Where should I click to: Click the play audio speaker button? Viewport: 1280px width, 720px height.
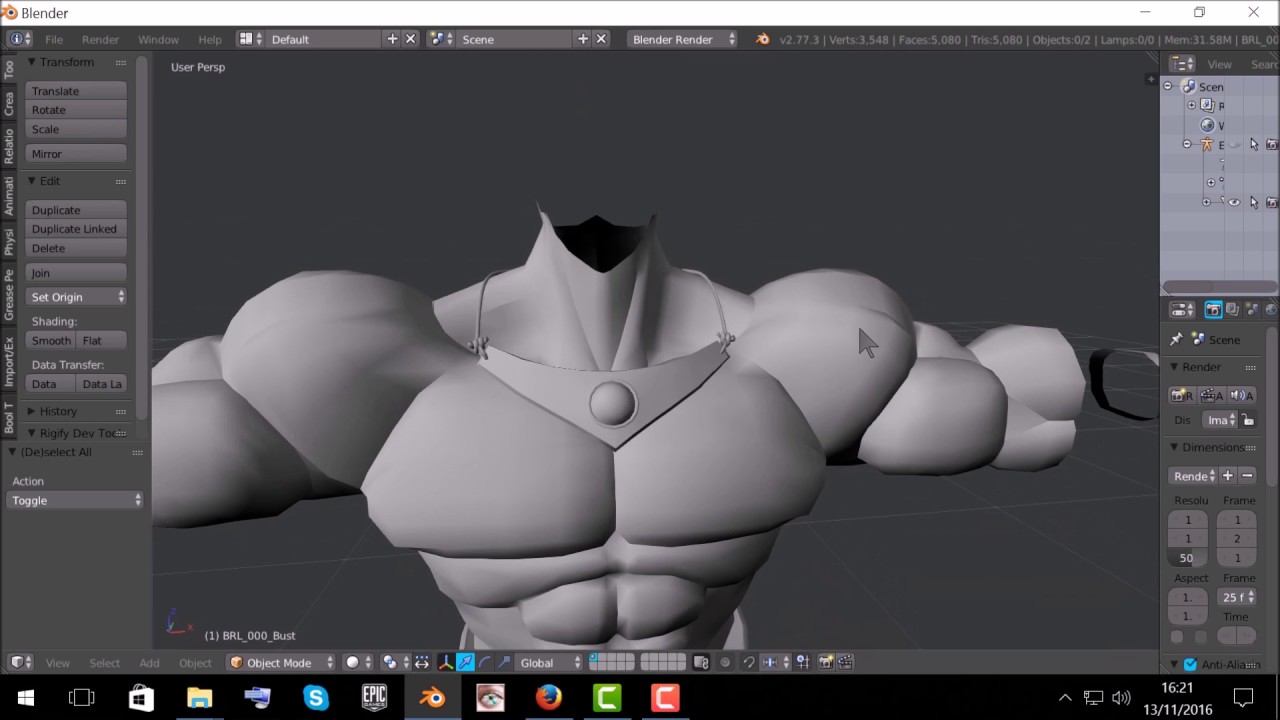point(1241,395)
